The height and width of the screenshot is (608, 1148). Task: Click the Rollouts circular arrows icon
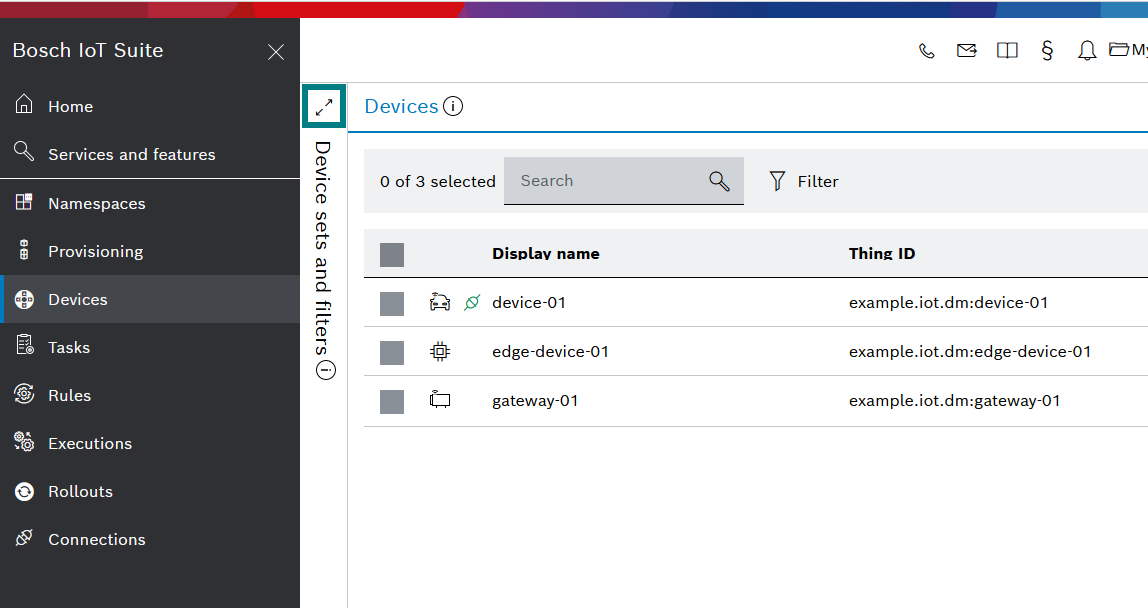point(24,491)
